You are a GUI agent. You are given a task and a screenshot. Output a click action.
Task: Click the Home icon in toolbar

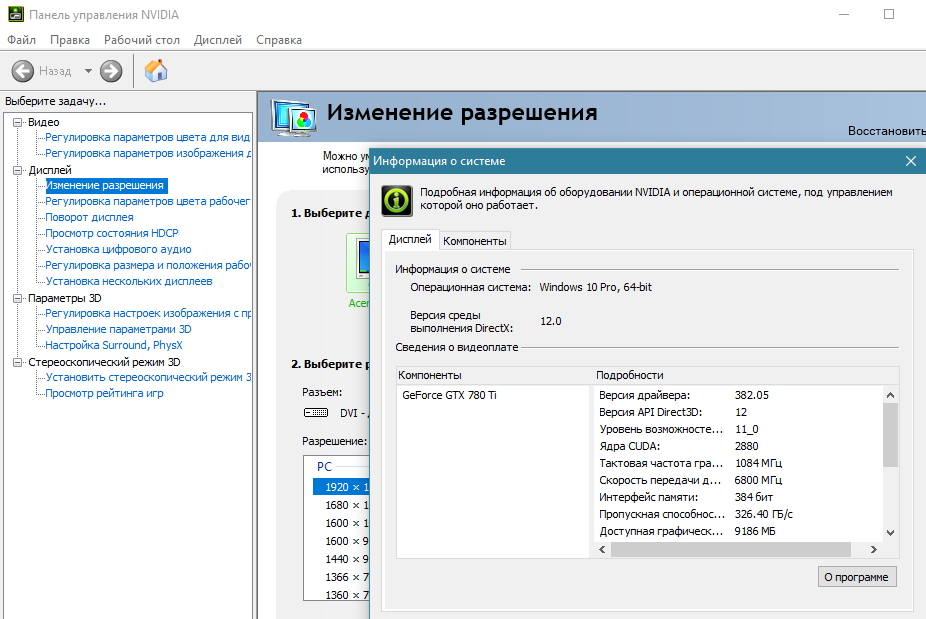tap(156, 71)
